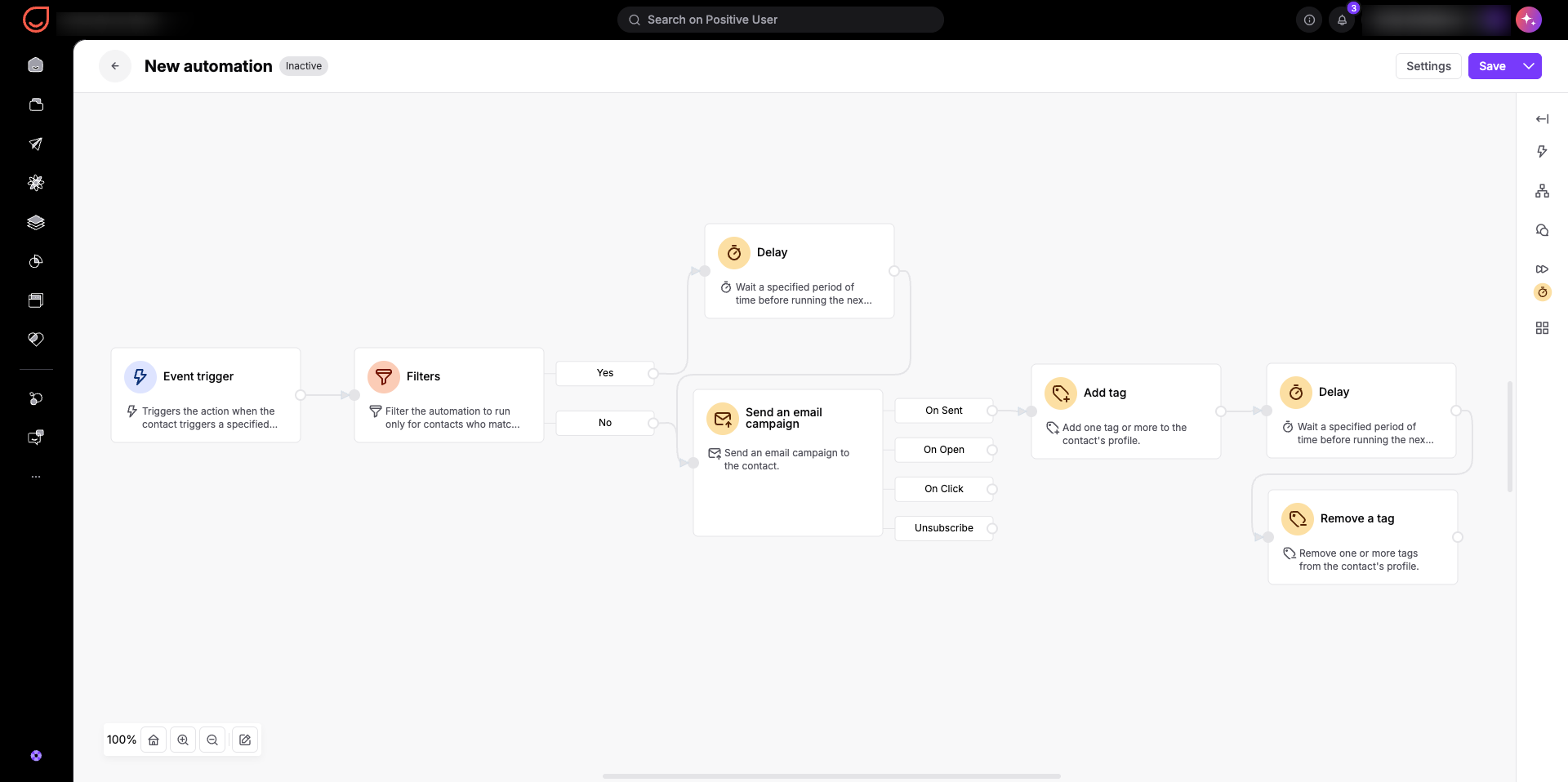Click the On Sent output

(944, 411)
